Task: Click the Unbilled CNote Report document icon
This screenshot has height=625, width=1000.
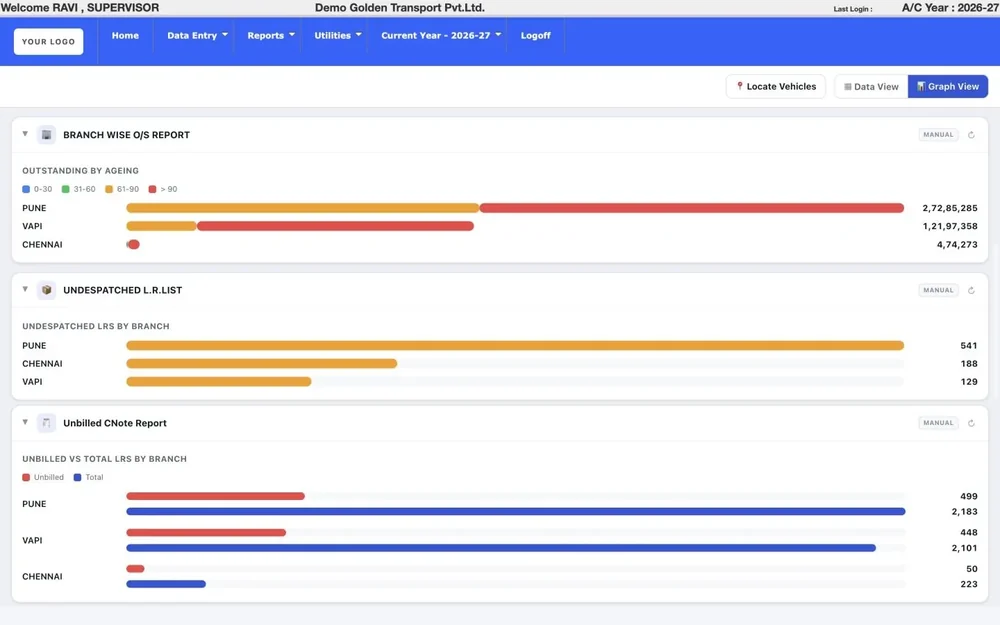Action: [47, 423]
